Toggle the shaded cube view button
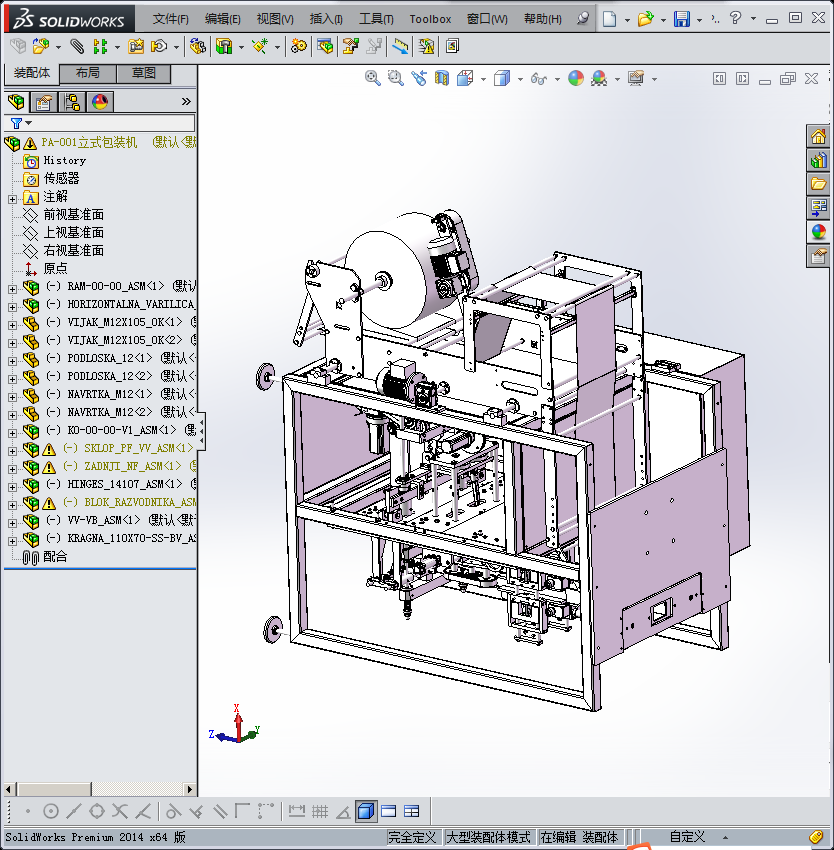Image resolution: width=834 pixels, height=850 pixels. [365, 811]
